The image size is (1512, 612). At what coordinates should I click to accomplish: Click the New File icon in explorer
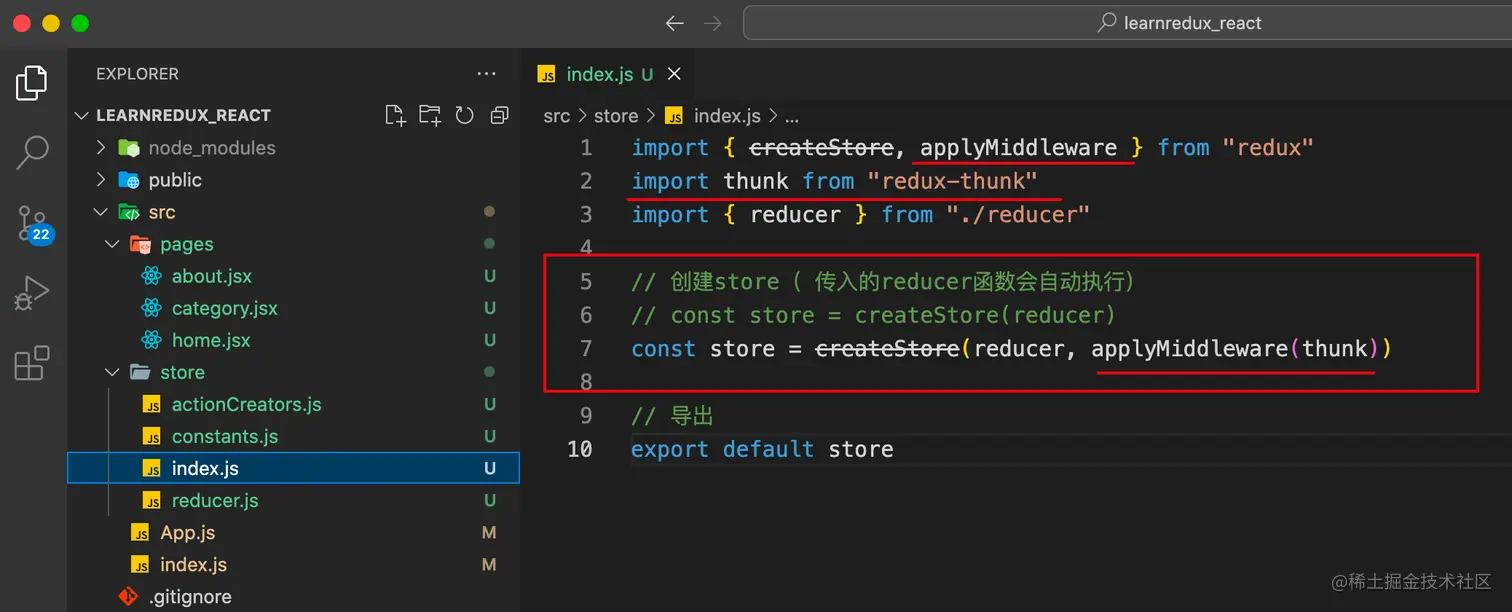[x=395, y=115]
